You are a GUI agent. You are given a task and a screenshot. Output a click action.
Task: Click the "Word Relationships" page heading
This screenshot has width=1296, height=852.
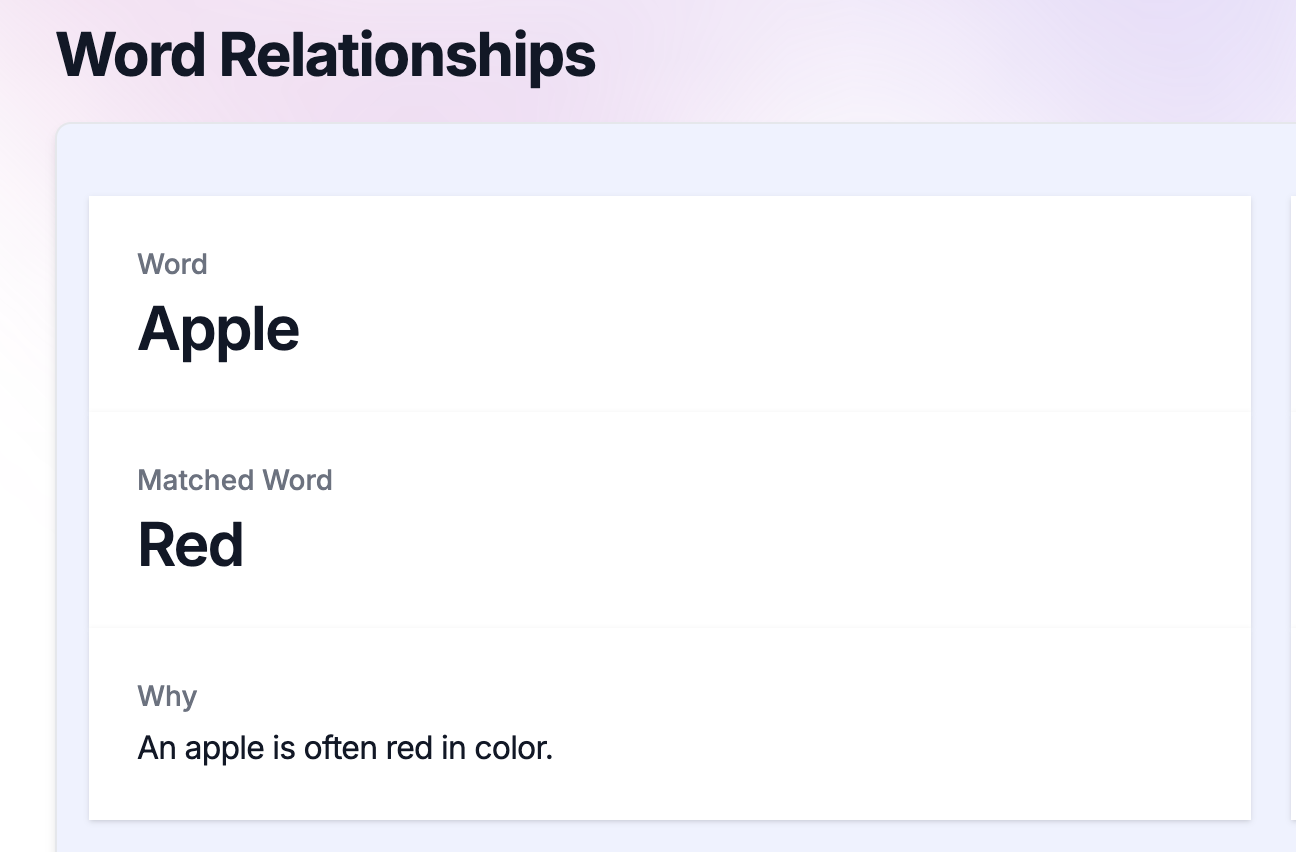[x=326, y=55]
